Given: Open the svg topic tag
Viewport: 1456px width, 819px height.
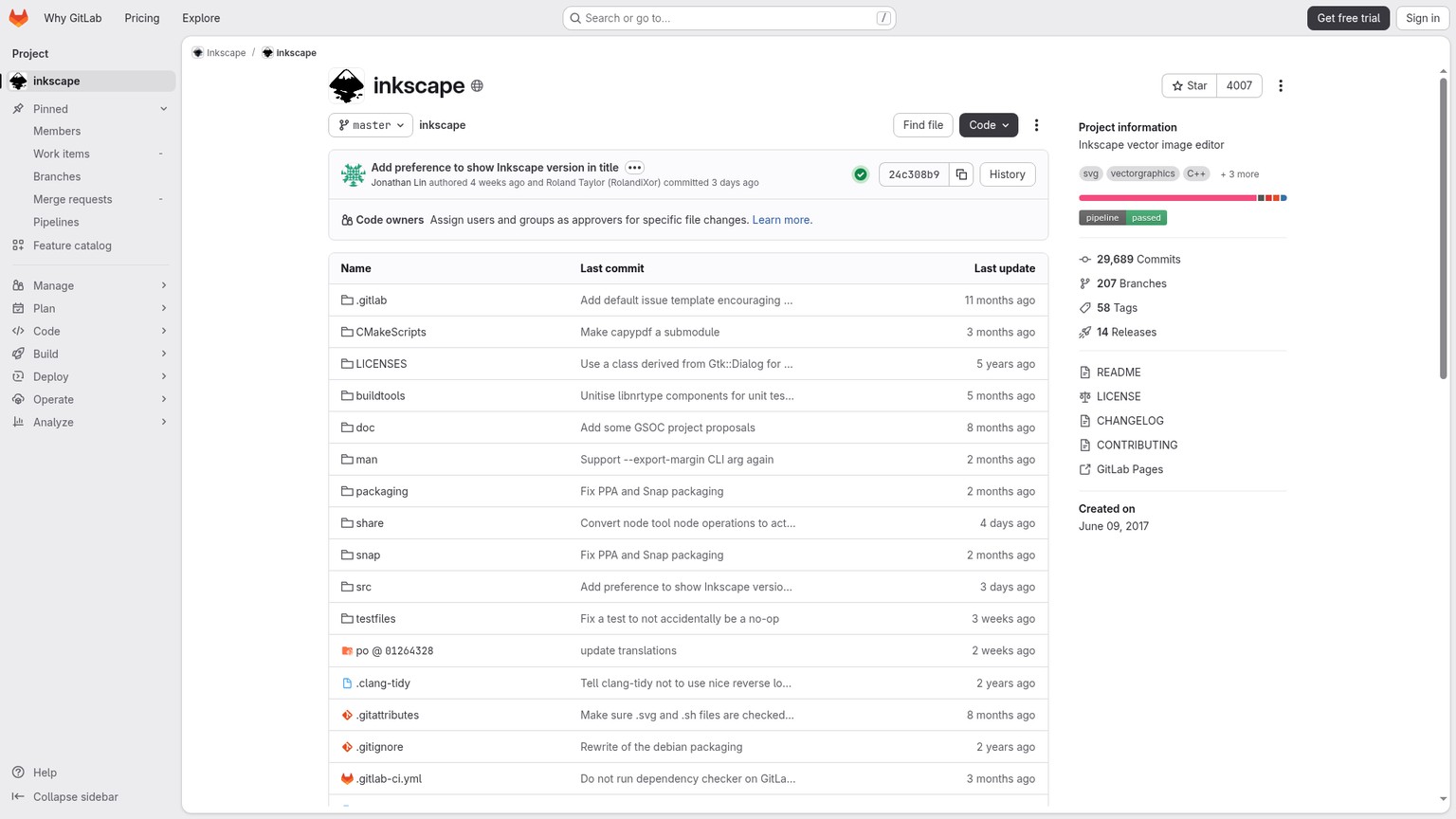Looking at the screenshot, I should pos(1091,174).
